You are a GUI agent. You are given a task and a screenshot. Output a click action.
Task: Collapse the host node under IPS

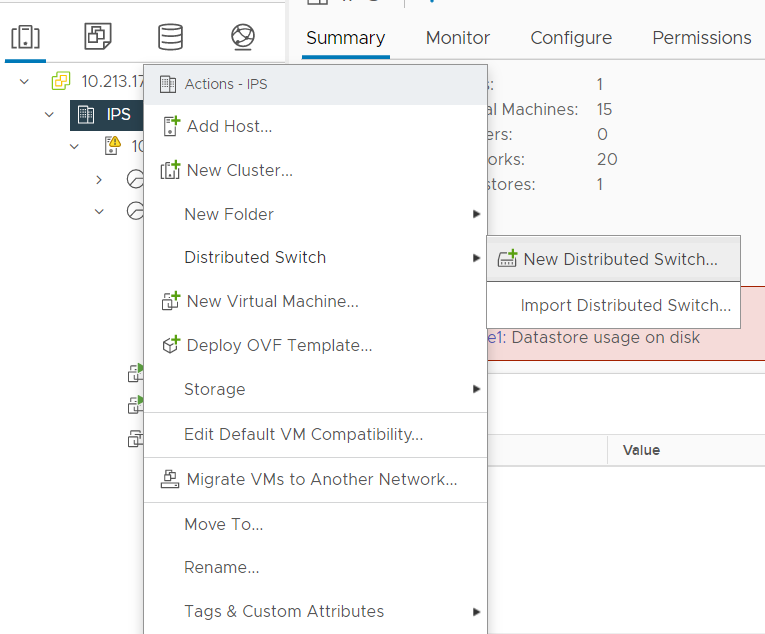(74, 146)
